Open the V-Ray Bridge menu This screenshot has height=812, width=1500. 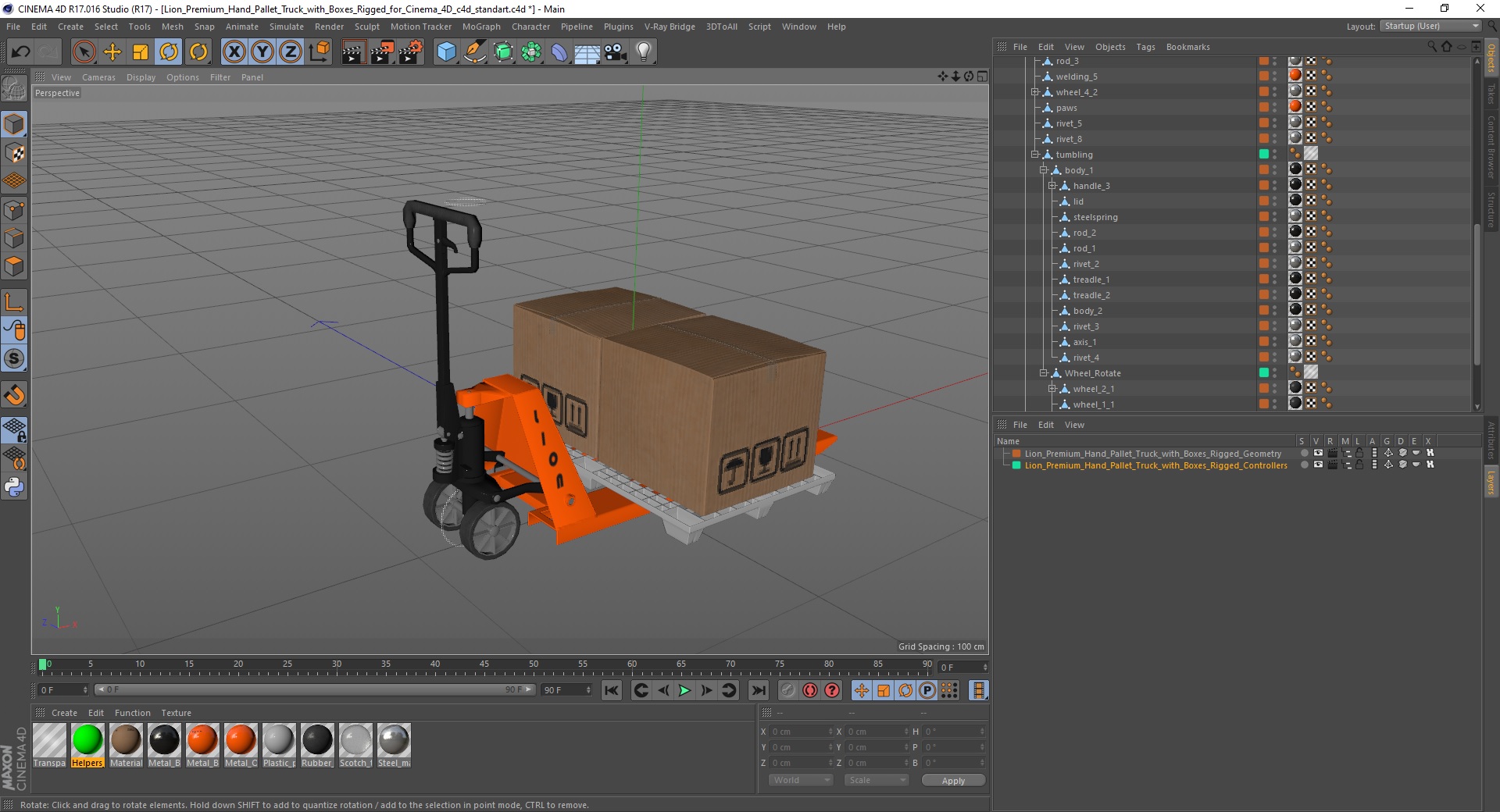(670, 27)
